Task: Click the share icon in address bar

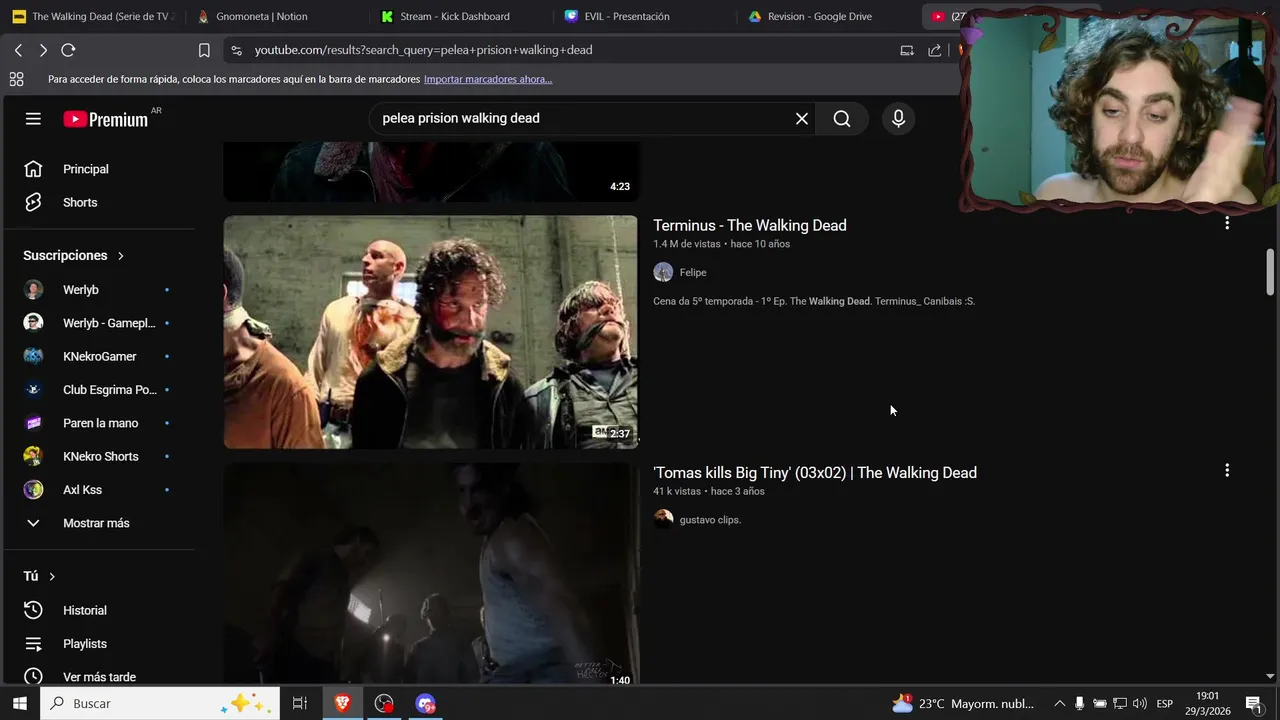Action: point(934,50)
